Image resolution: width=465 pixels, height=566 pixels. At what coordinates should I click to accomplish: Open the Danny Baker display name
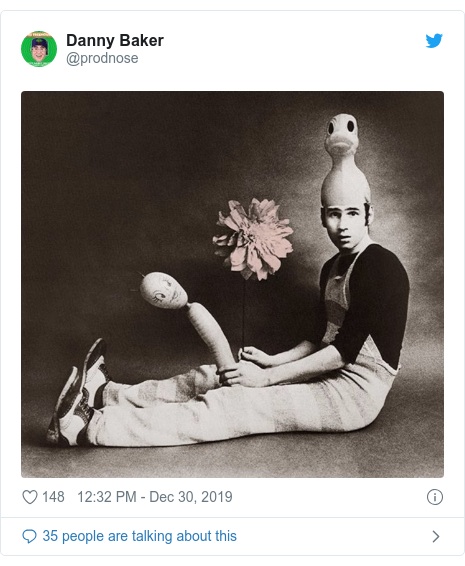[x=115, y=40]
